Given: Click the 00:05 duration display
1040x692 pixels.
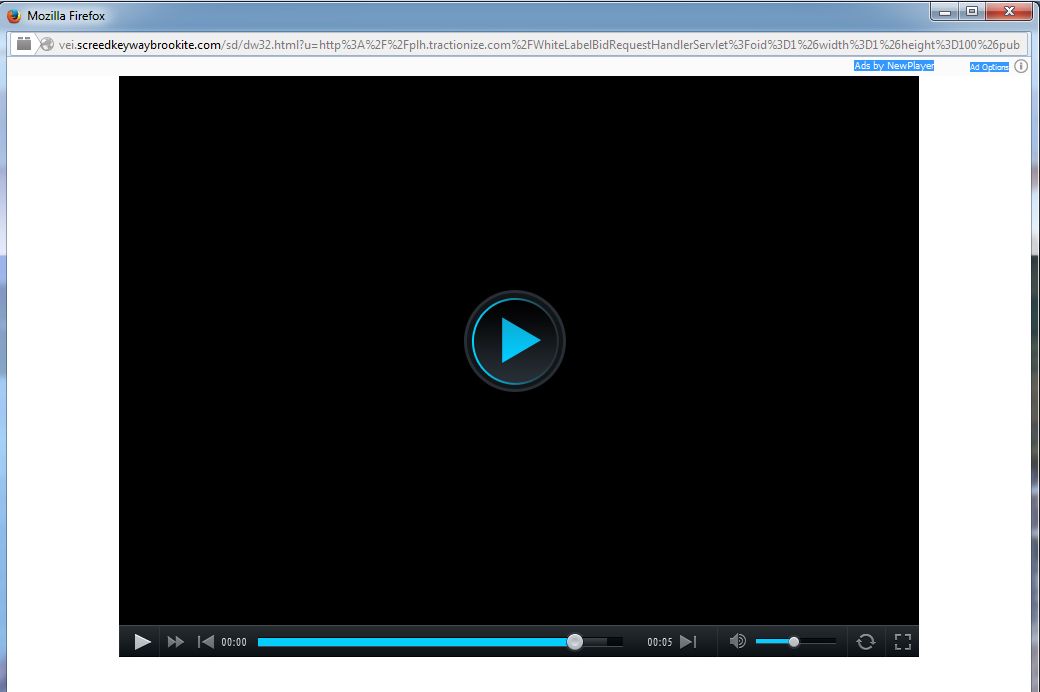Looking at the screenshot, I should pos(660,642).
